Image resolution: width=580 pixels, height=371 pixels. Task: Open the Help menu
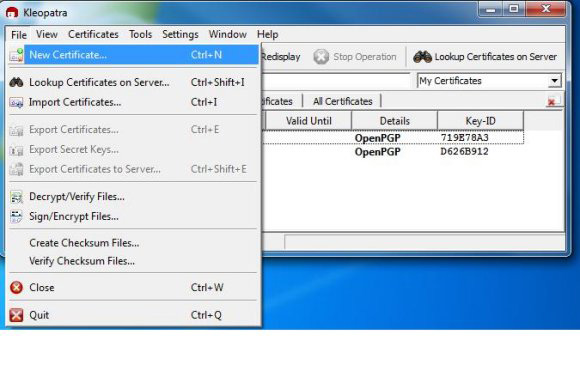click(x=267, y=34)
